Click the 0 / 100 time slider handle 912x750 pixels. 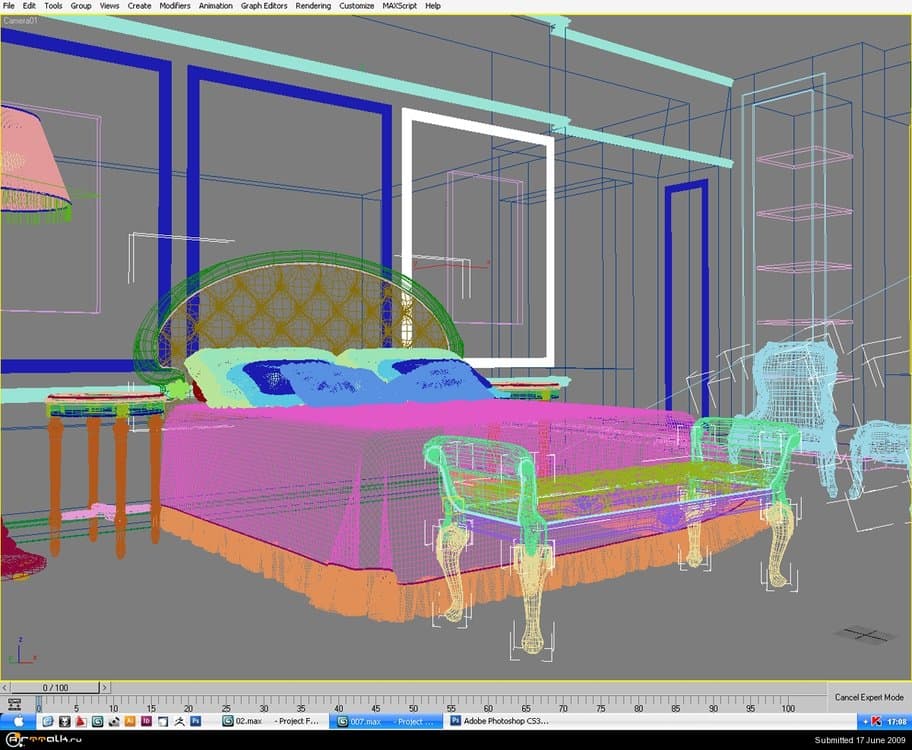(x=54, y=688)
